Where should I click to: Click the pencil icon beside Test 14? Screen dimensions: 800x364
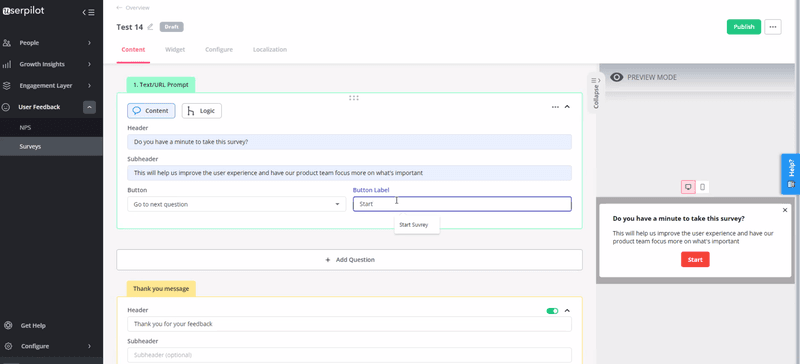[x=150, y=27]
